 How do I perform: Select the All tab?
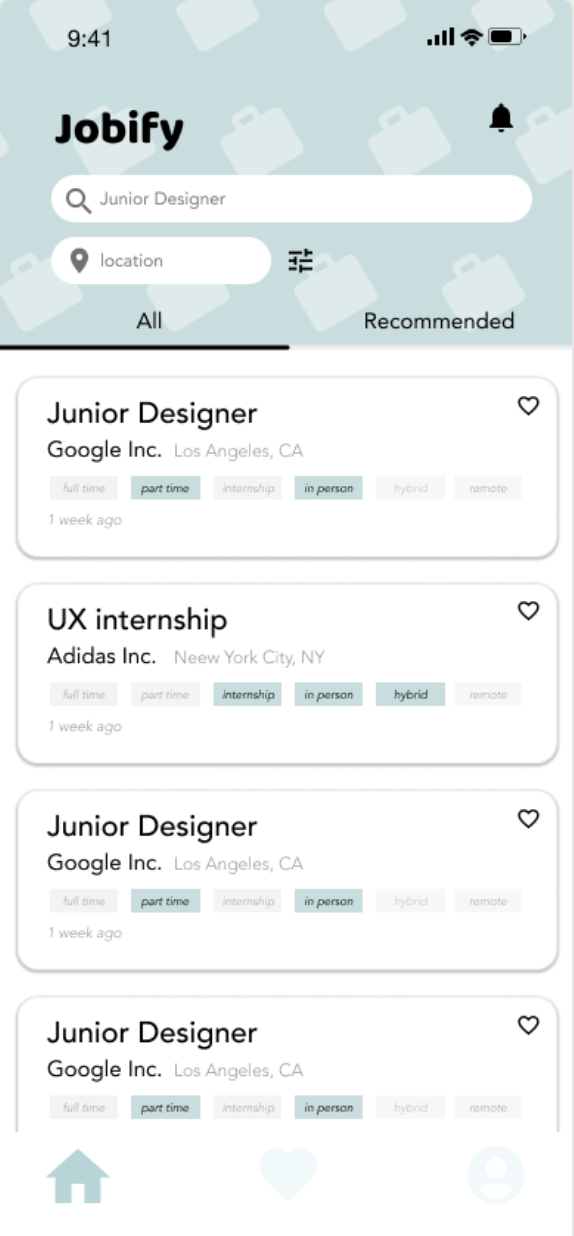[149, 321]
